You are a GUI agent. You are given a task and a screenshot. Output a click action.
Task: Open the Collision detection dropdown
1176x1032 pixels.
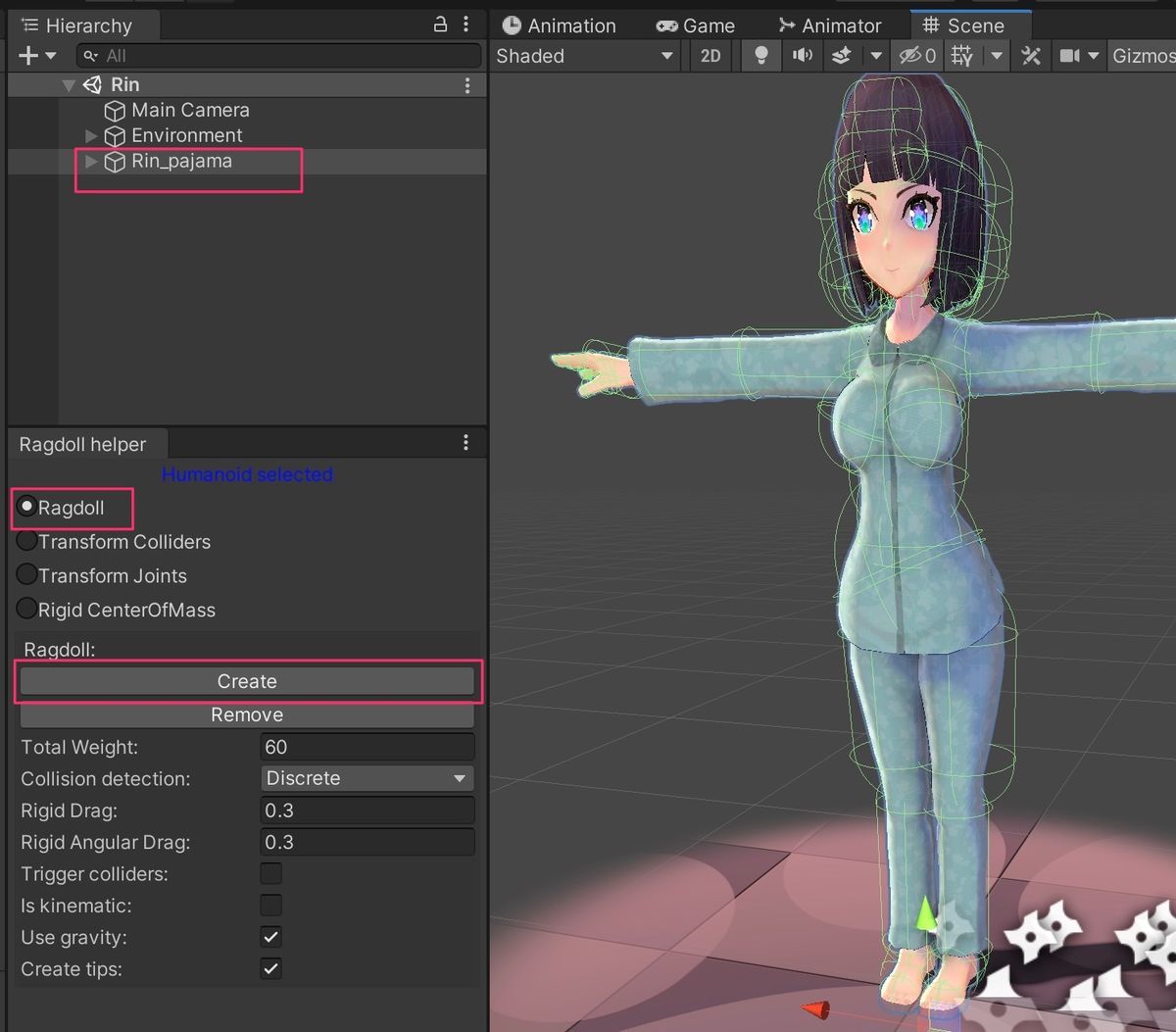(366, 778)
